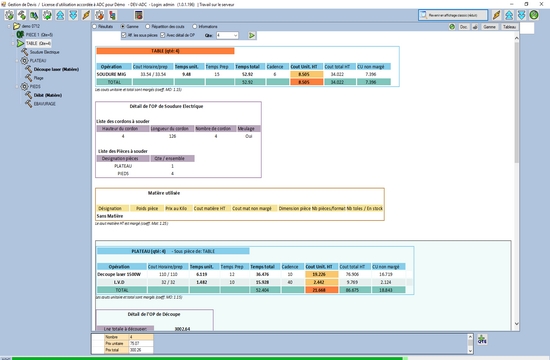Image resolution: width=550 pixels, height=360 pixels.
Task: Click the hammer with green arrow toolbar icon
Action: point(22,15)
